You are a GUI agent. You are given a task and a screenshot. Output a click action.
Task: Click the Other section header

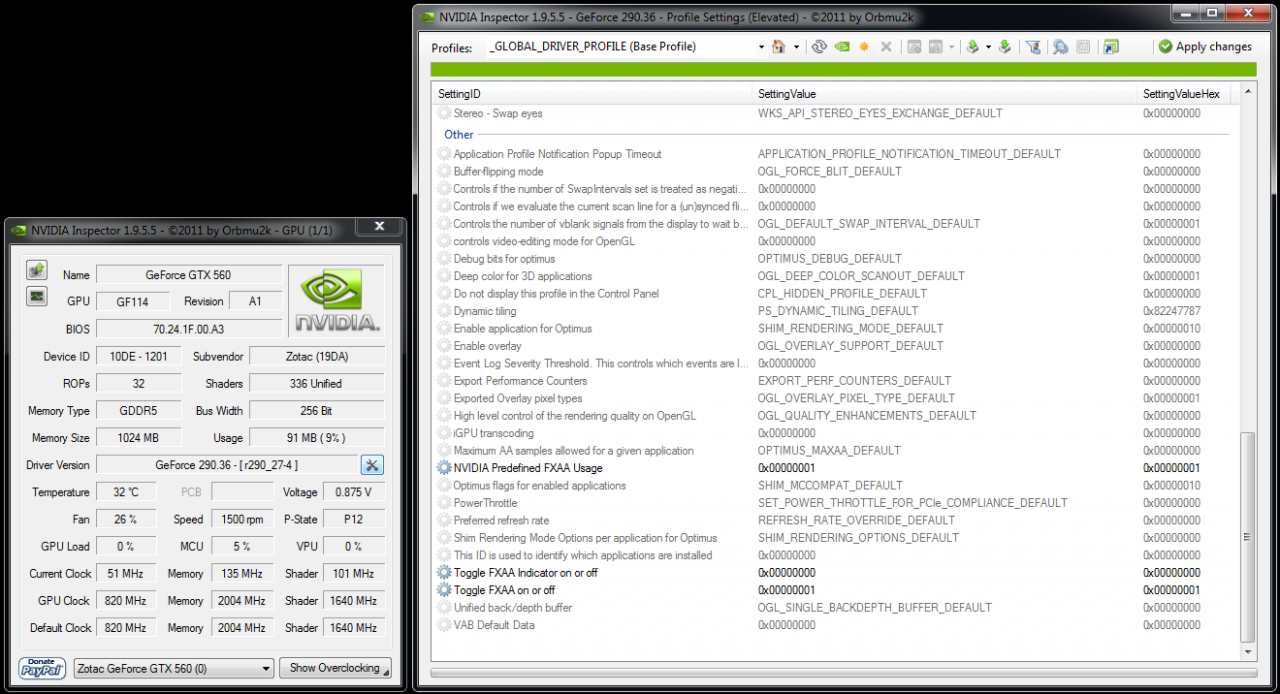tap(459, 134)
